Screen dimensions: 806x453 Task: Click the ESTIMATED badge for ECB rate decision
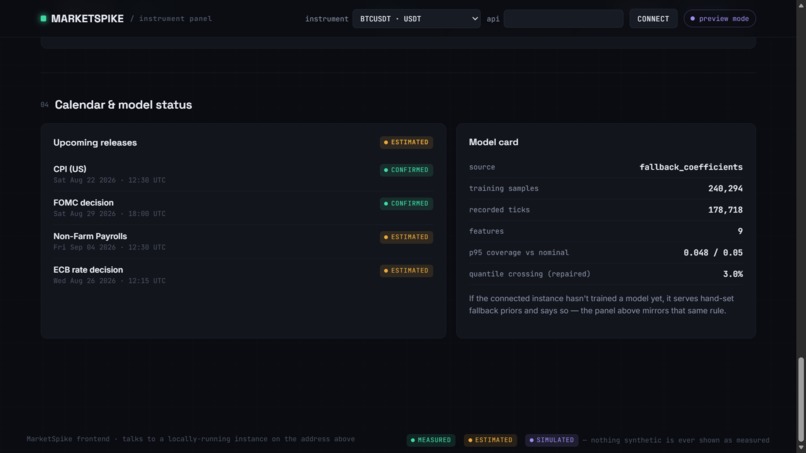tap(406, 270)
